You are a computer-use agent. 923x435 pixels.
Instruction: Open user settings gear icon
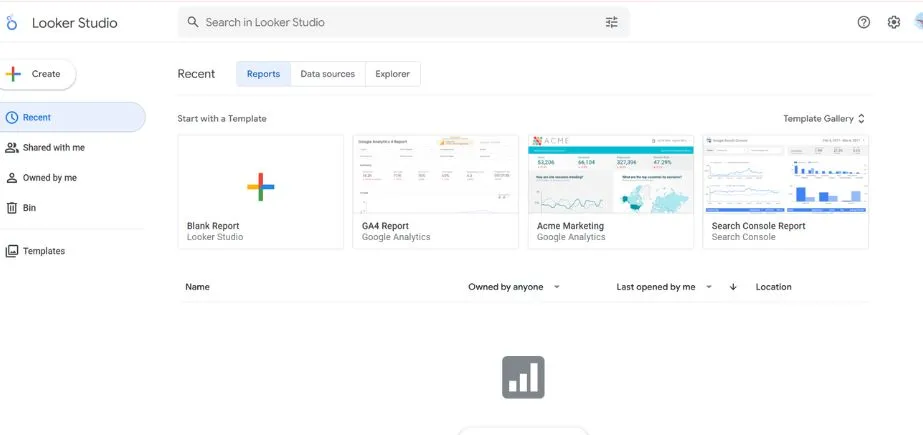coord(894,22)
